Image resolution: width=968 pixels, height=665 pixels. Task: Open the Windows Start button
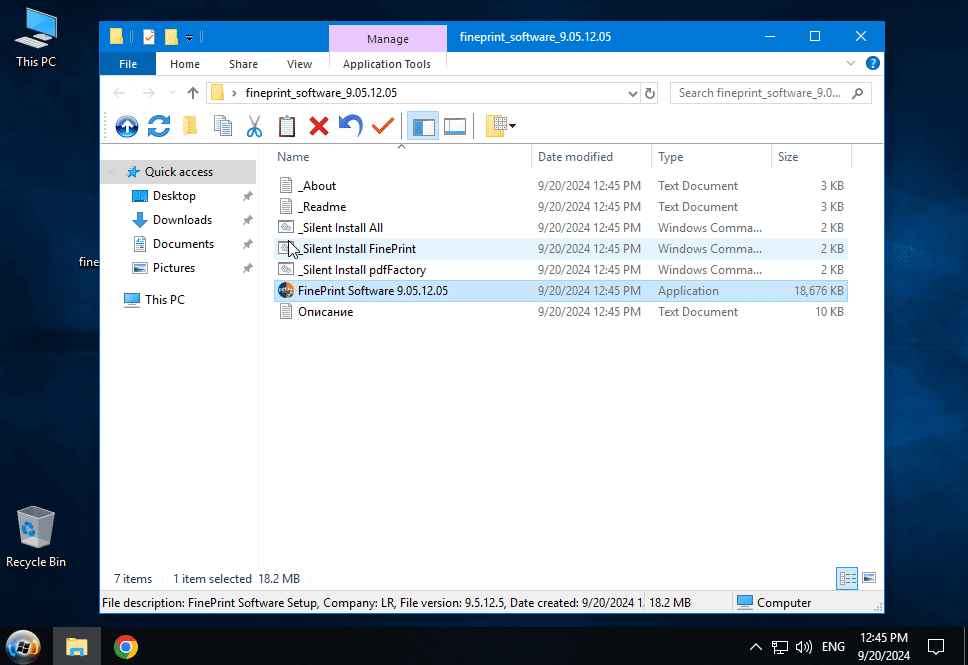[x=23, y=646]
